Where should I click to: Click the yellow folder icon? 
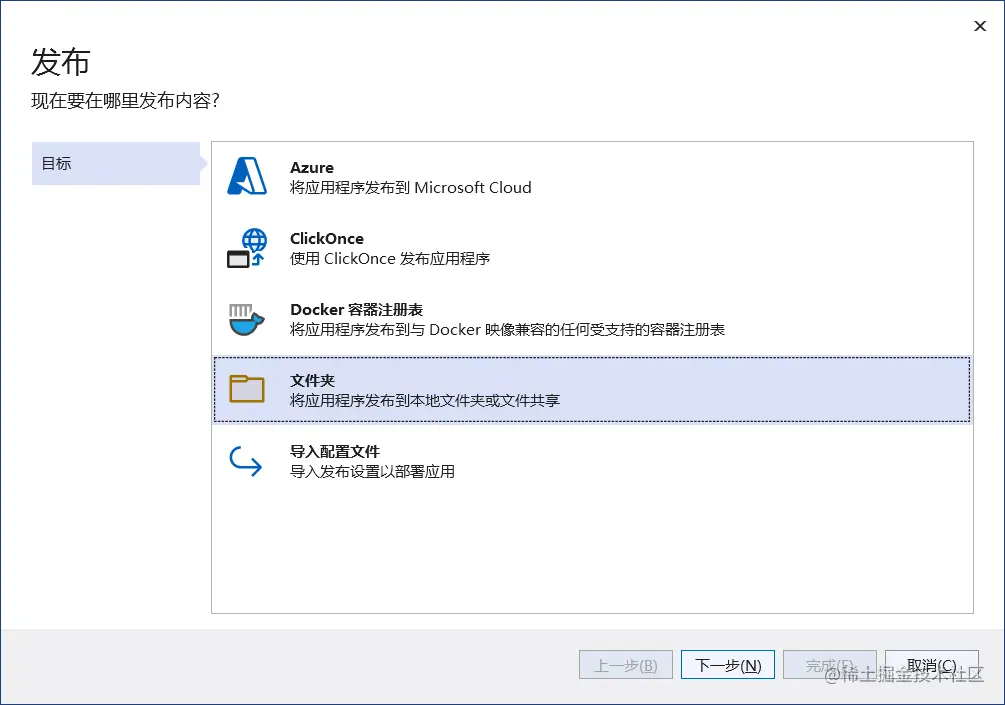pyautogui.click(x=247, y=389)
